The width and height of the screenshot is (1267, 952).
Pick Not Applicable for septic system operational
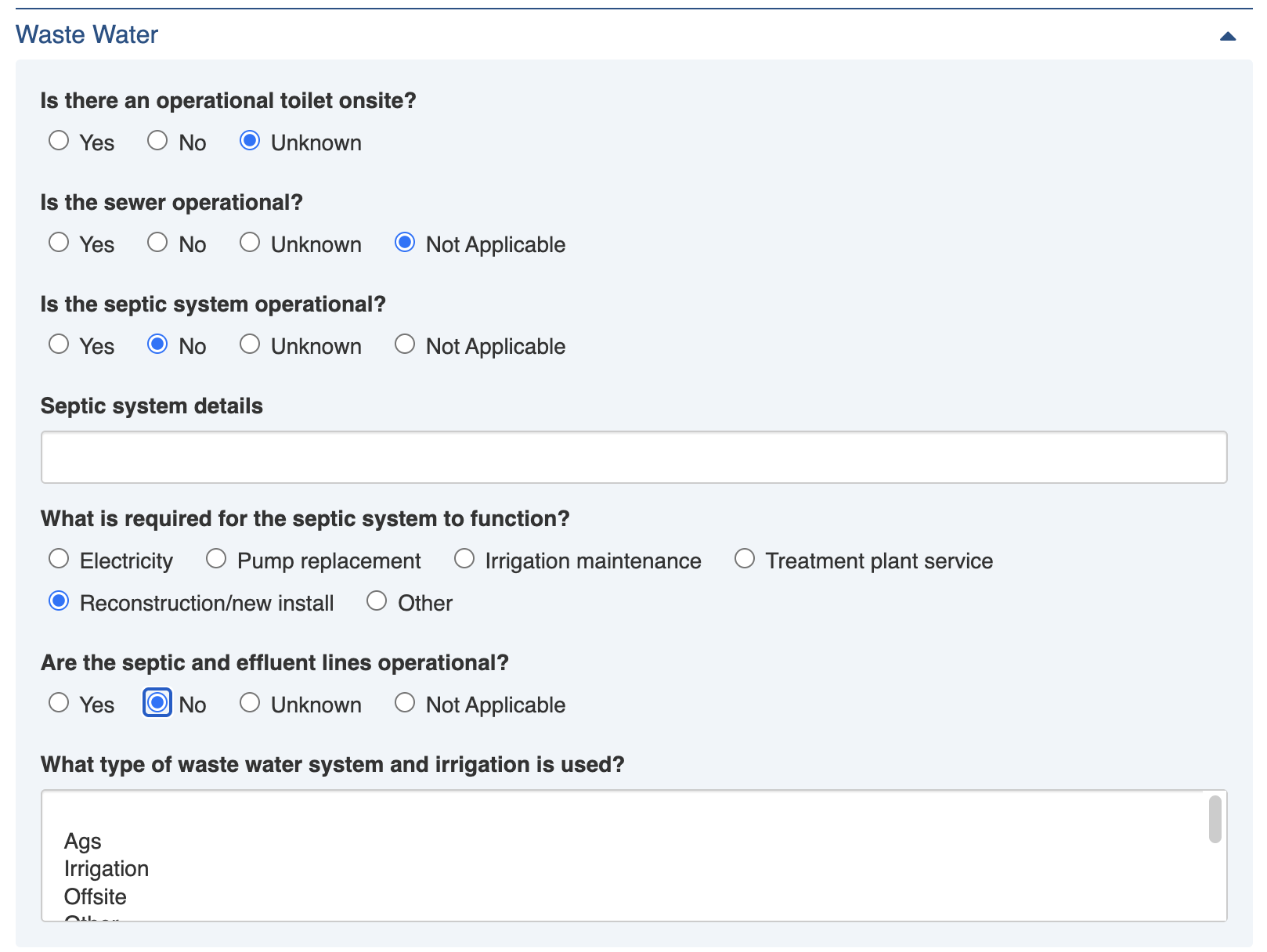(x=405, y=344)
